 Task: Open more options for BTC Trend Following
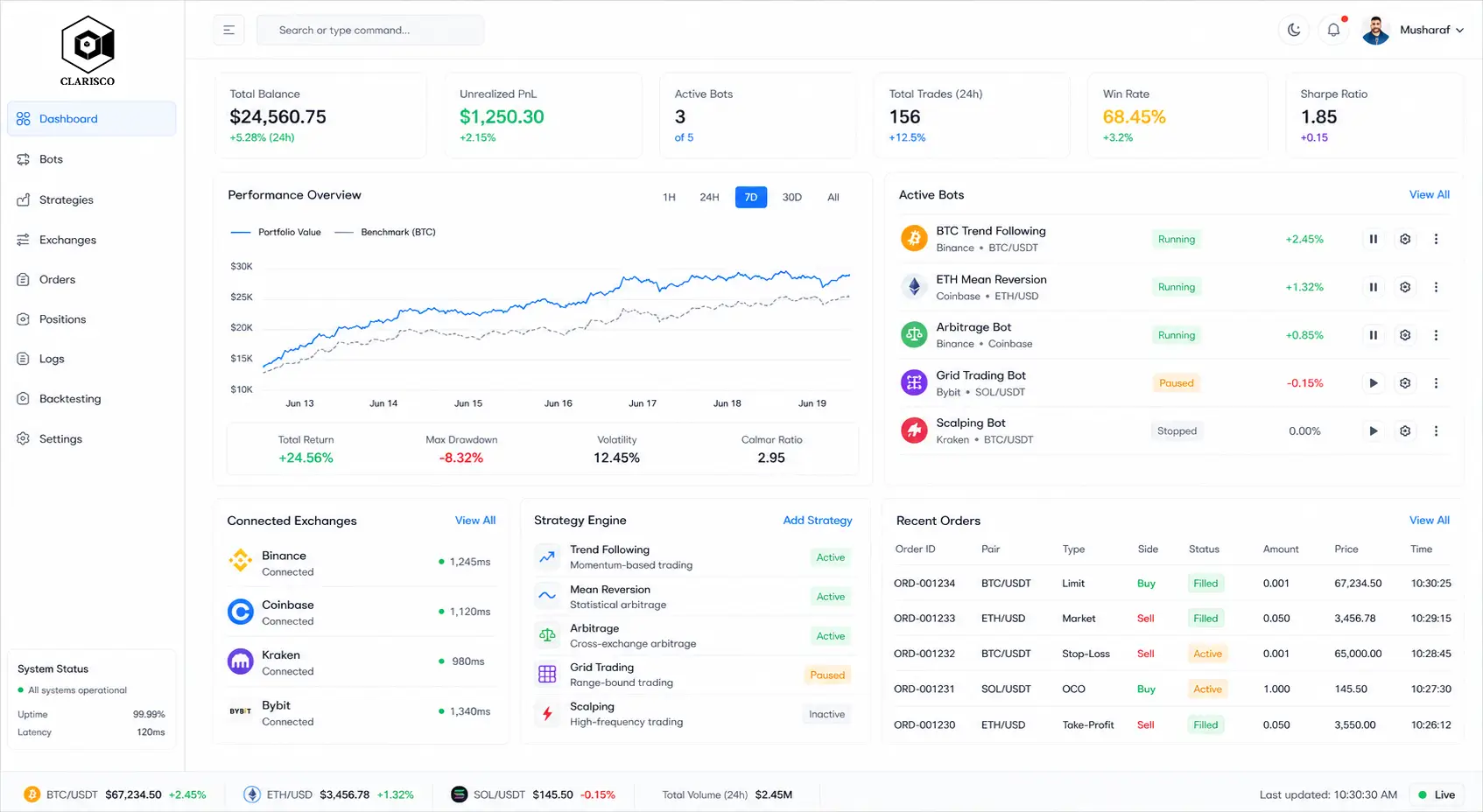click(x=1436, y=239)
